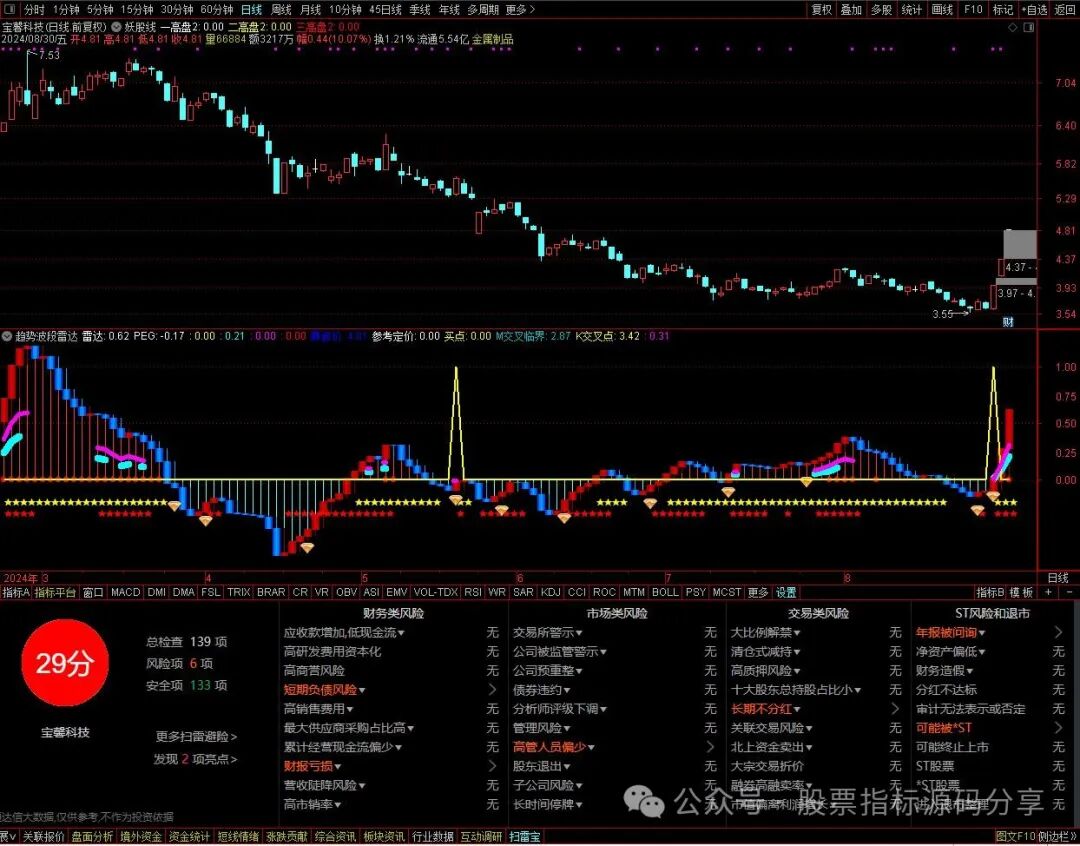The width and height of the screenshot is (1080, 846).
Task: Open the 更多 periods dropdown
Action: (520, 10)
